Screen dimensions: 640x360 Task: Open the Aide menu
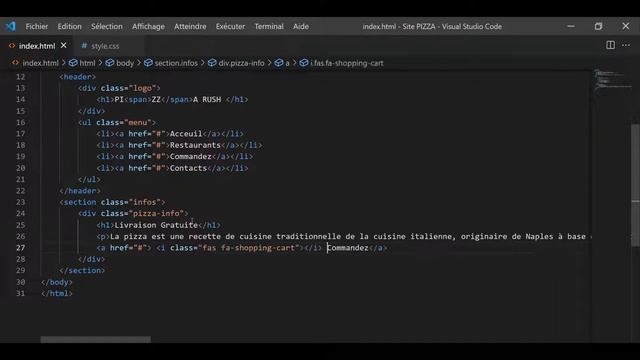301,27
